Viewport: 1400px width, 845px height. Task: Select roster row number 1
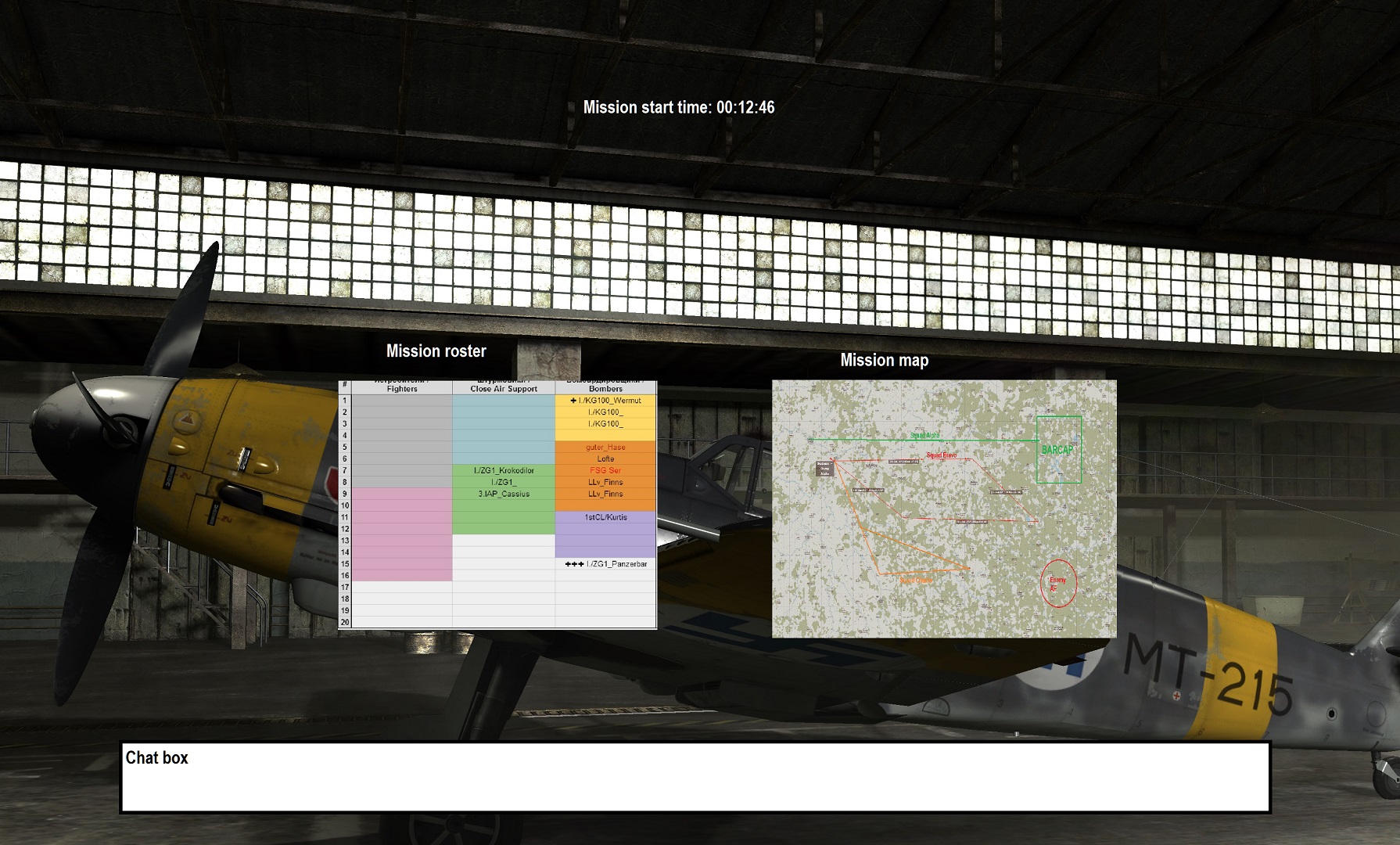(345, 401)
